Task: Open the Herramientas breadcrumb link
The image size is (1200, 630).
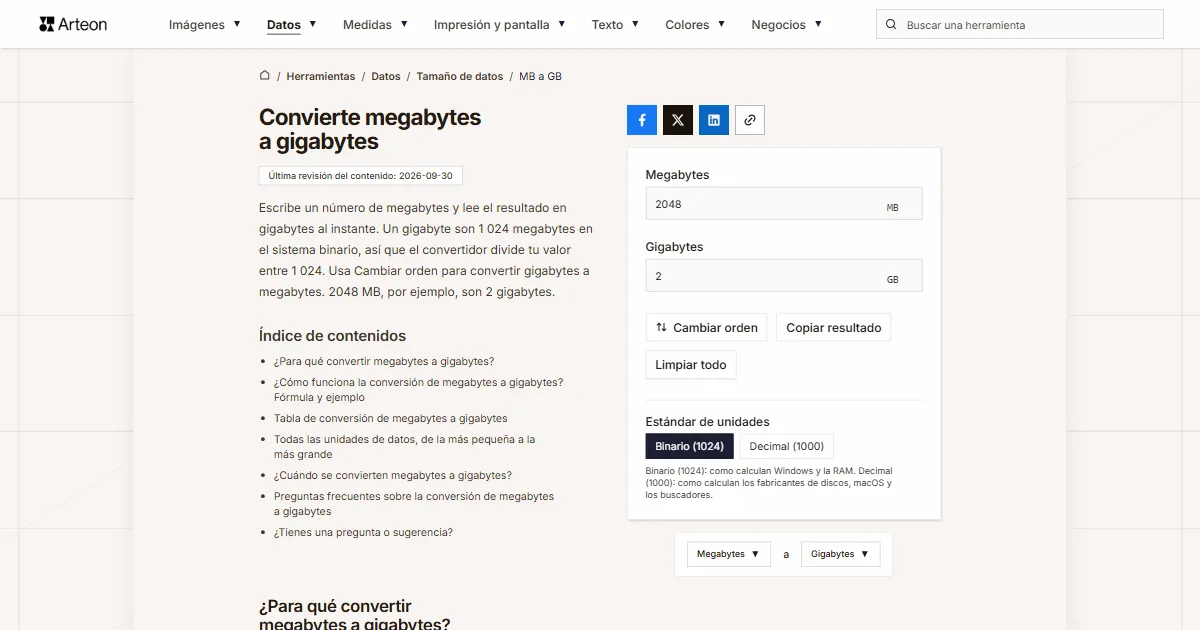Action: (x=321, y=76)
